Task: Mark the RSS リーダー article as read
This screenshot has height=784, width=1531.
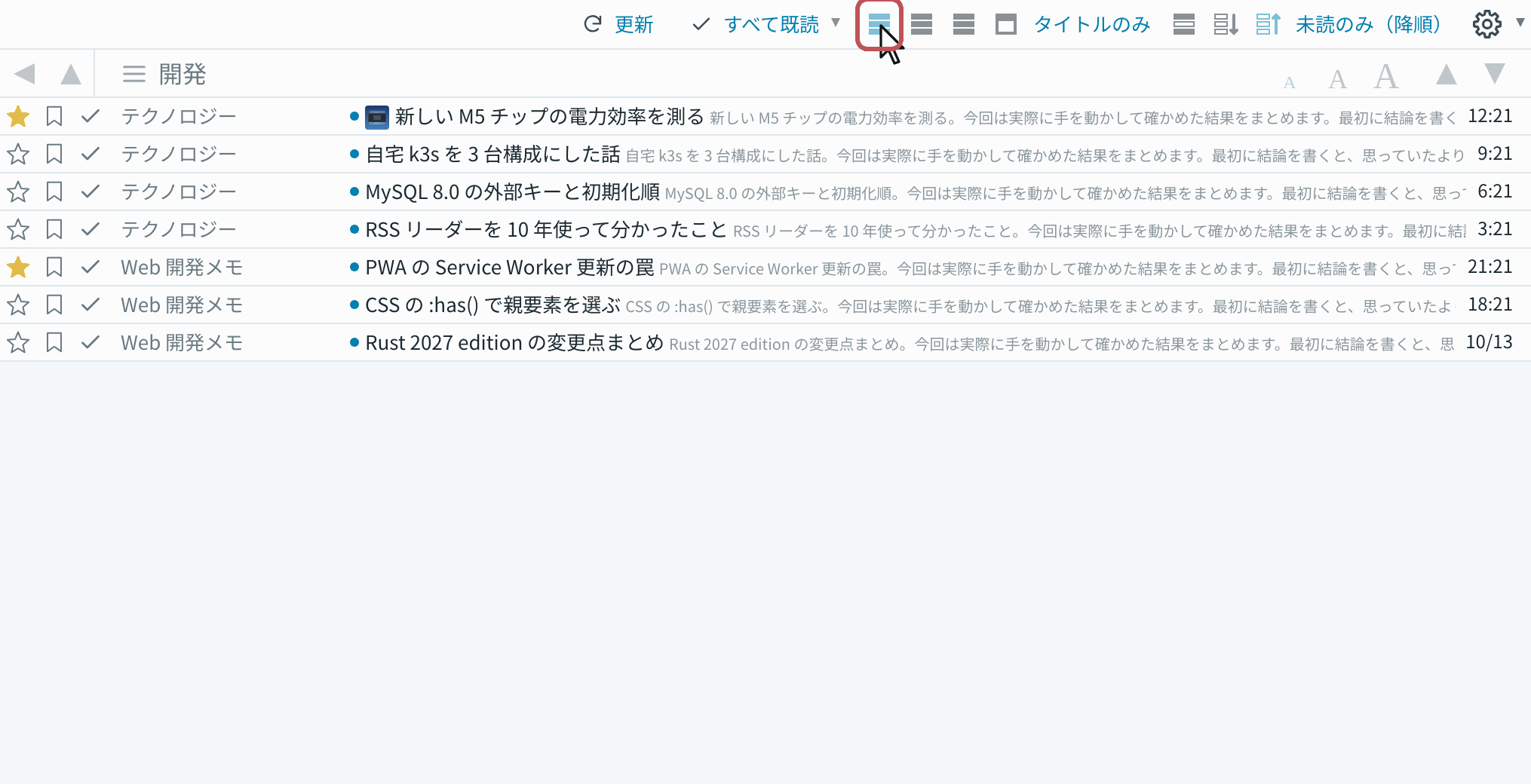Action: 91,229
